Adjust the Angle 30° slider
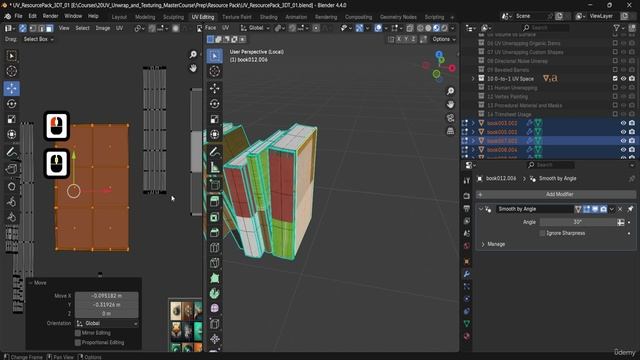 pos(578,222)
